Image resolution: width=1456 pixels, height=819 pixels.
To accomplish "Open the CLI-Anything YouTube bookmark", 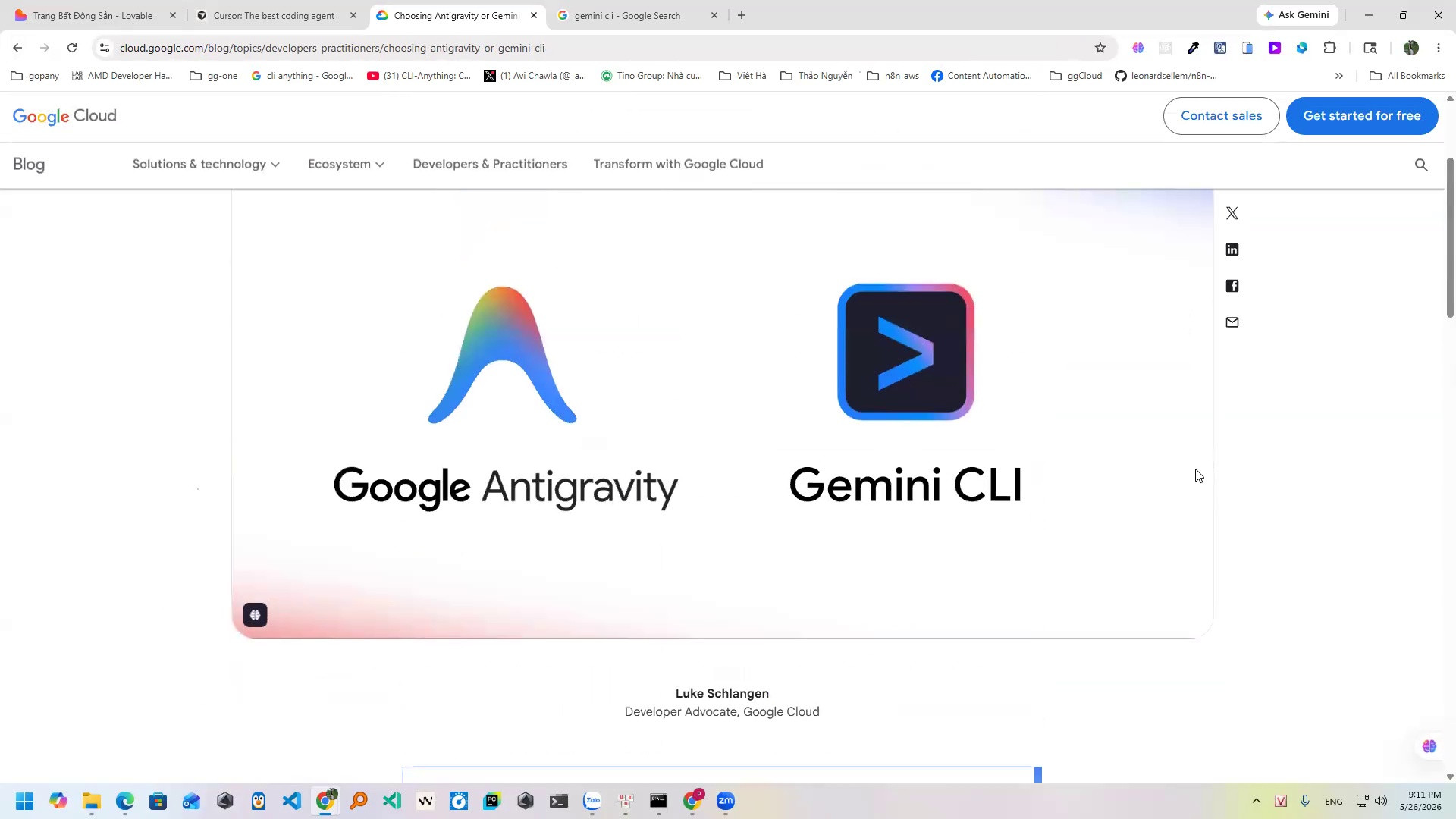I will coord(419,76).
